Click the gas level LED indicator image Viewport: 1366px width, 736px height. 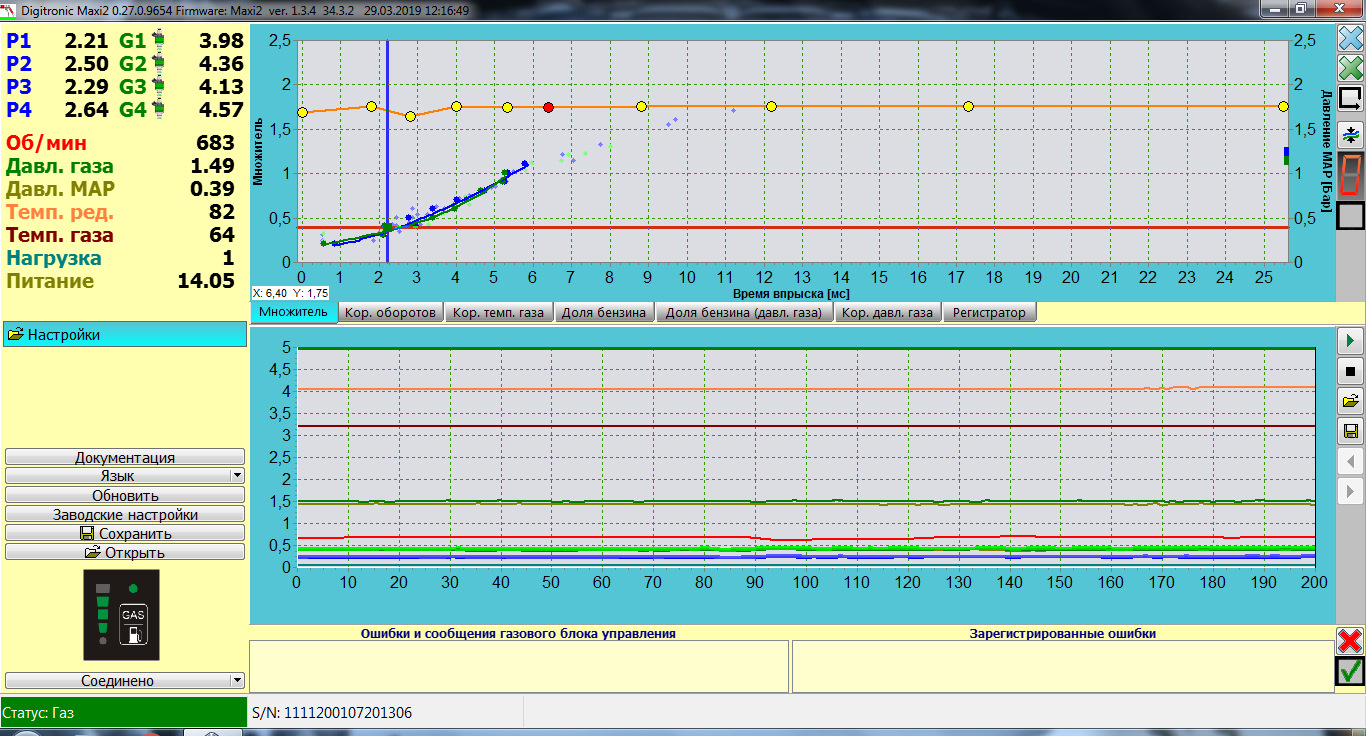(101, 613)
